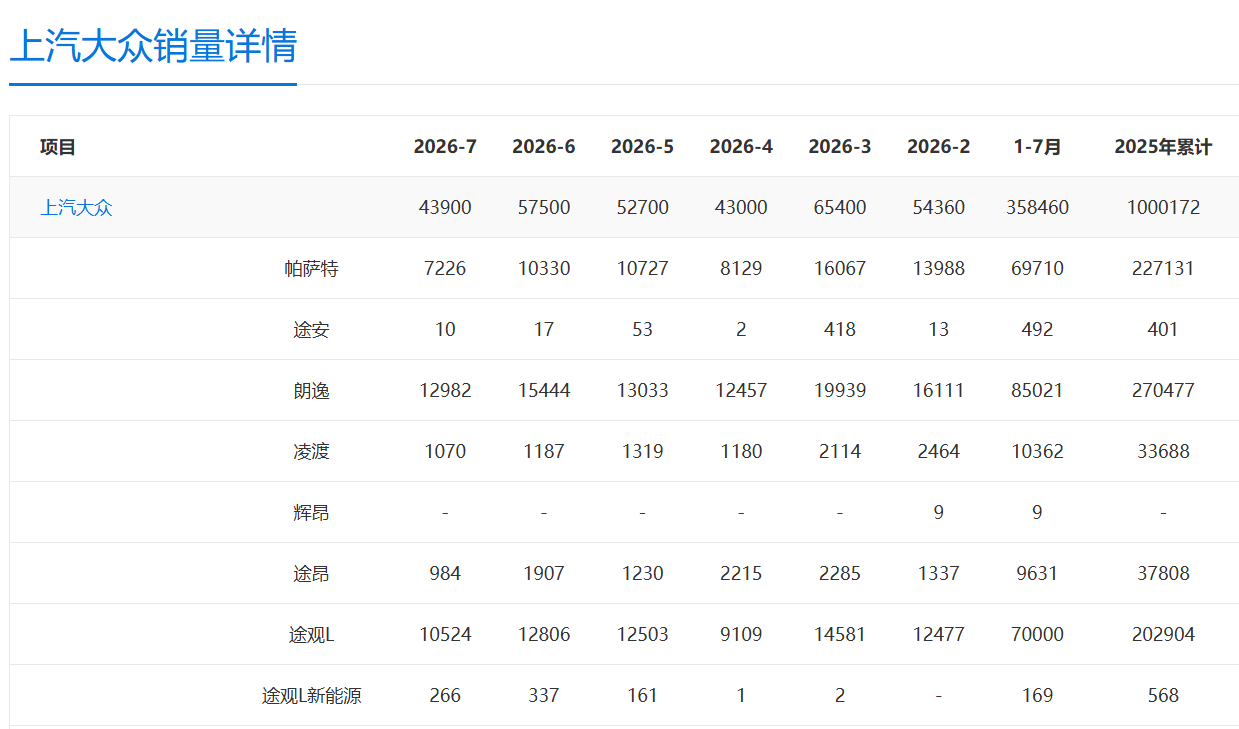Click 途安 value 418
Viewport: 1239px width, 729px height.
840,330
